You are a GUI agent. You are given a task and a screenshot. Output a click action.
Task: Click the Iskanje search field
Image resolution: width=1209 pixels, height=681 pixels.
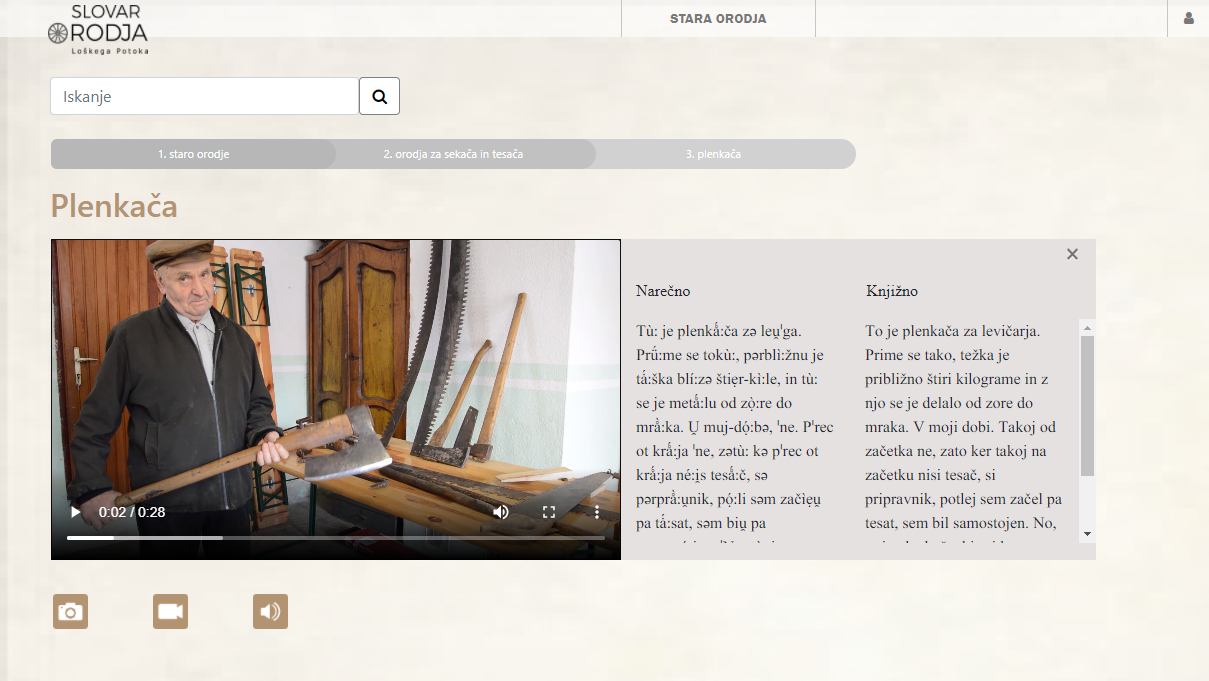[205, 96]
